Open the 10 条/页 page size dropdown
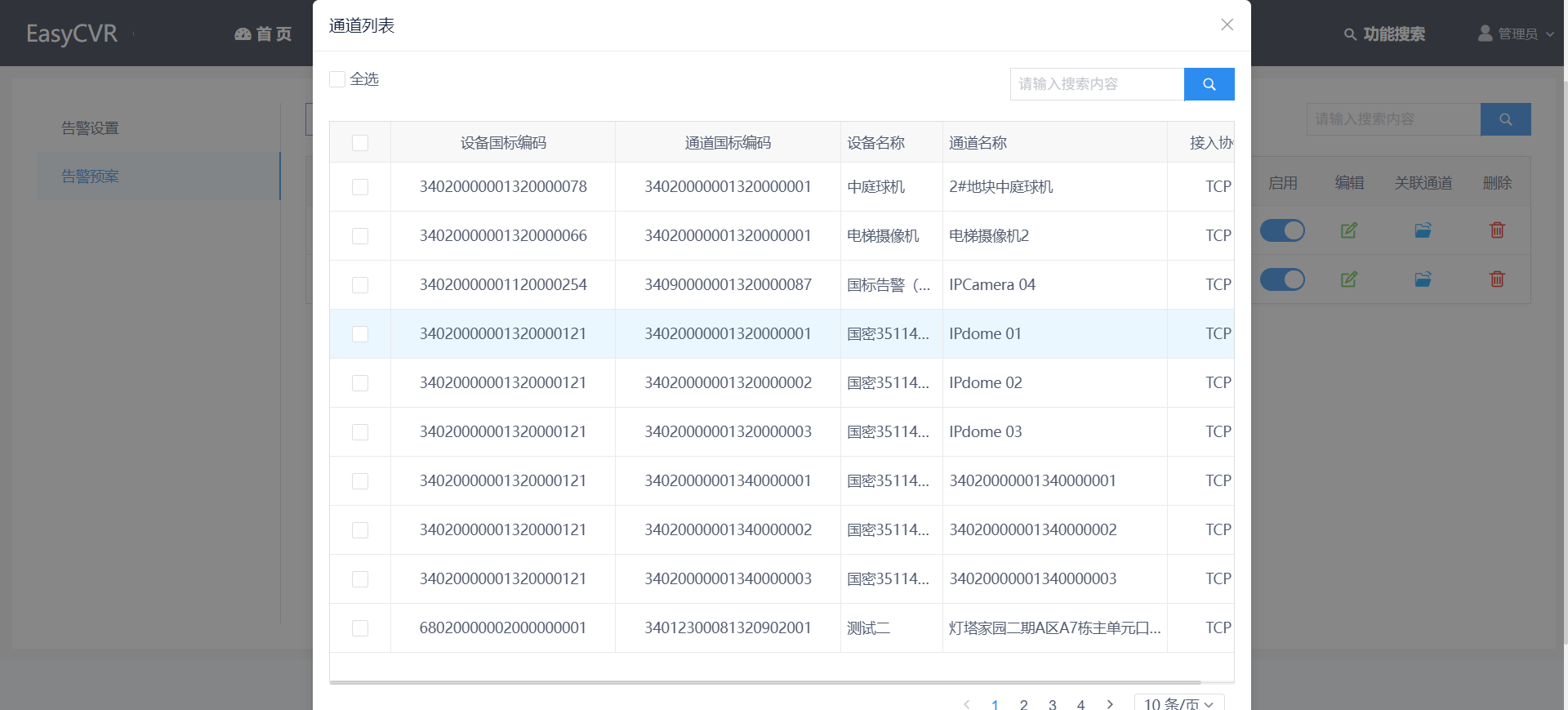 pyautogui.click(x=1178, y=703)
